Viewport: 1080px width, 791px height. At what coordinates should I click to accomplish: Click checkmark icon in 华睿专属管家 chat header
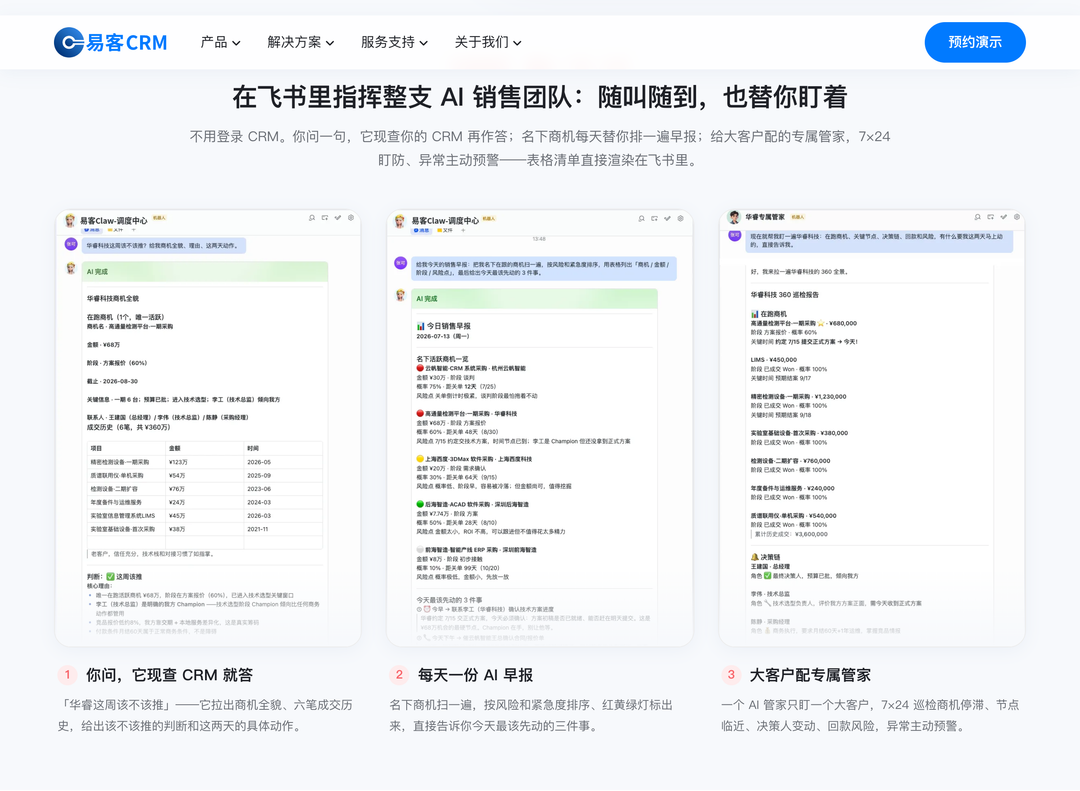[1004, 217]
